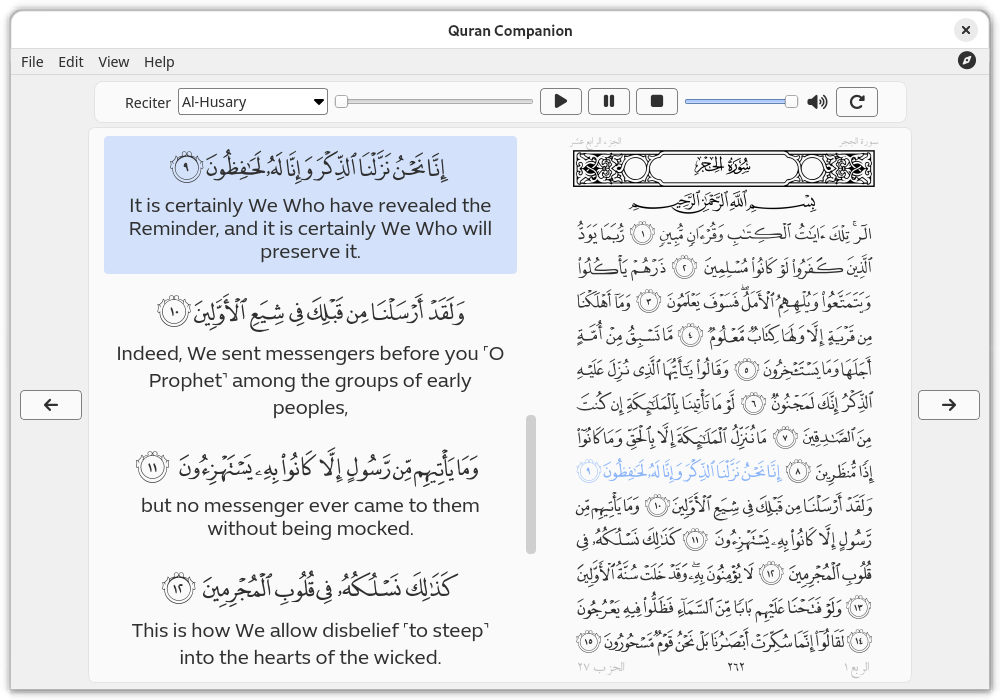
Task: Play the current recitation
Action: [x=561, y=101]
